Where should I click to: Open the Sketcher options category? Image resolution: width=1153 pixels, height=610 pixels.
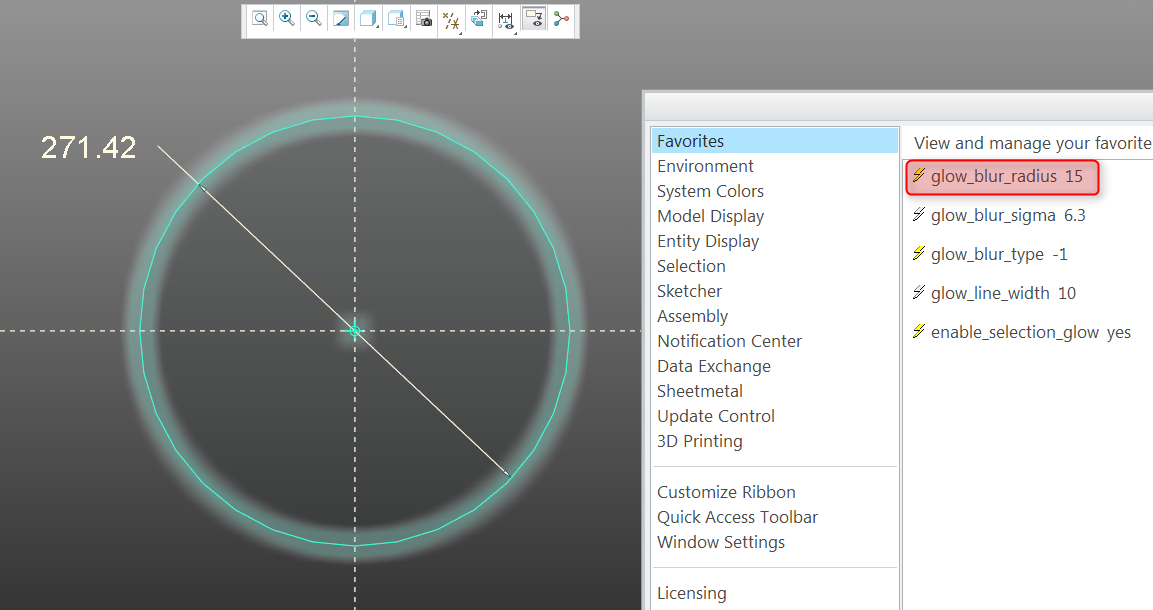coord(690,291)
